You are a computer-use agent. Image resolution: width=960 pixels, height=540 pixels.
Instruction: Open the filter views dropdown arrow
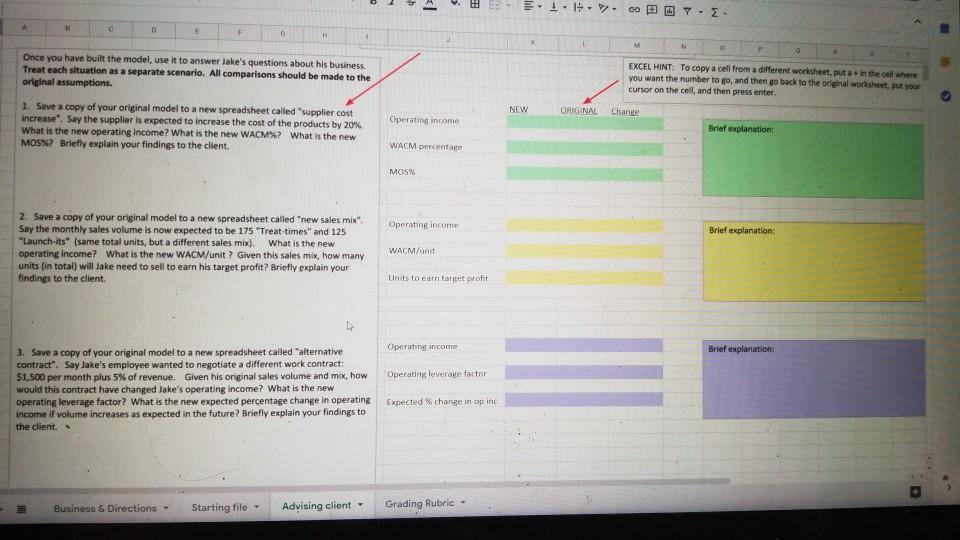(700, 12)
